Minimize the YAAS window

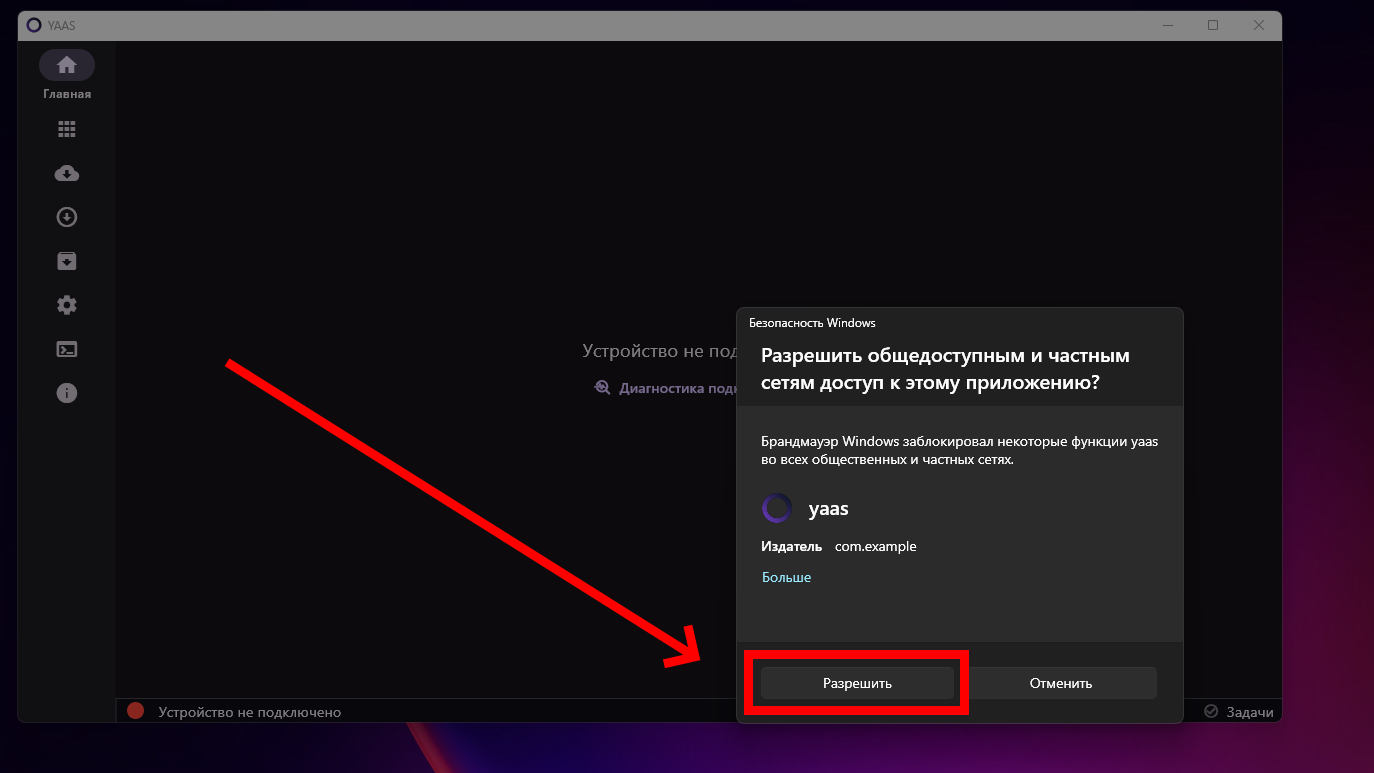[x=1167, y=25]
